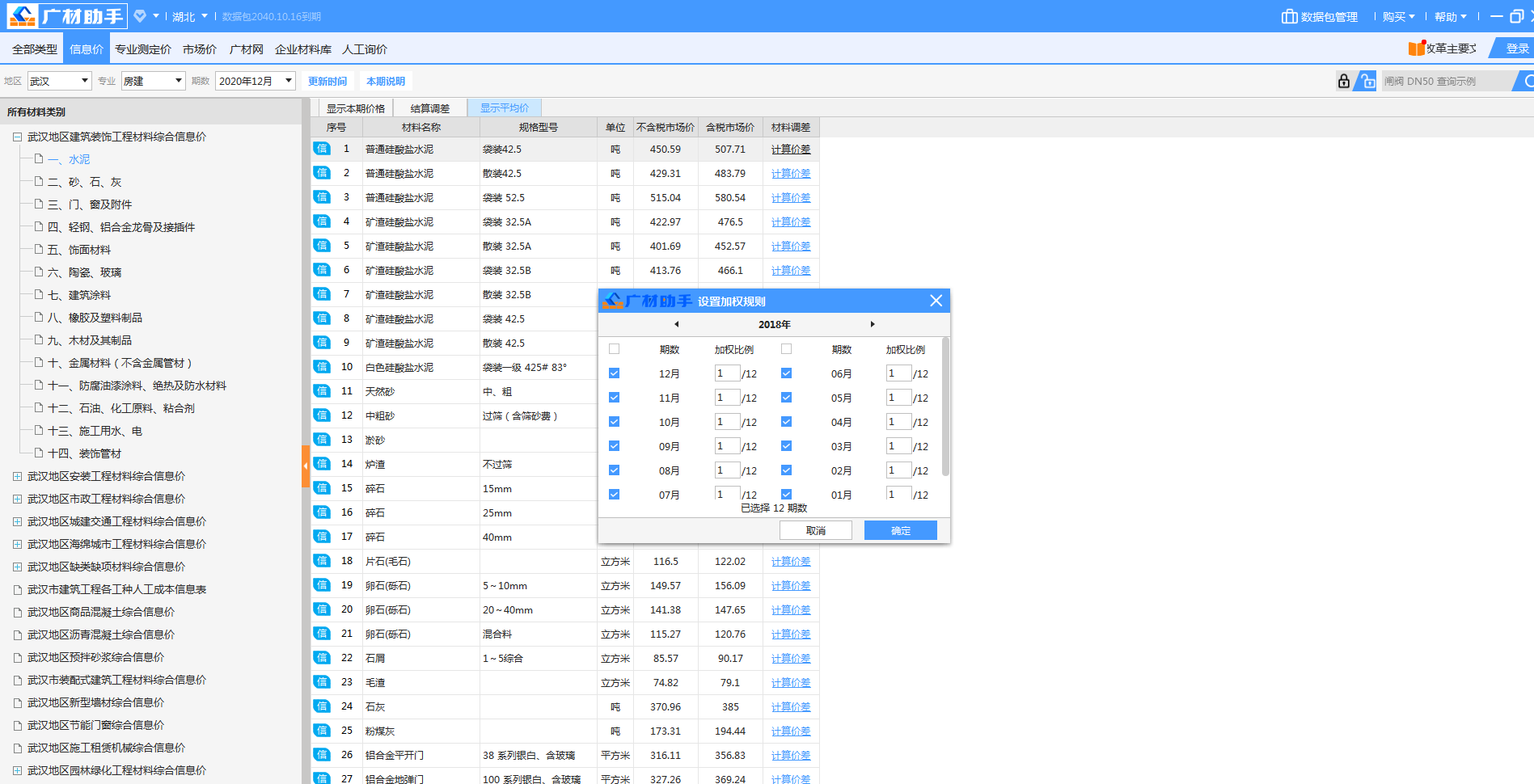Uncheck the 06月 period checkbox
This screenshot has width=1534, height=784.
point(786,373)
